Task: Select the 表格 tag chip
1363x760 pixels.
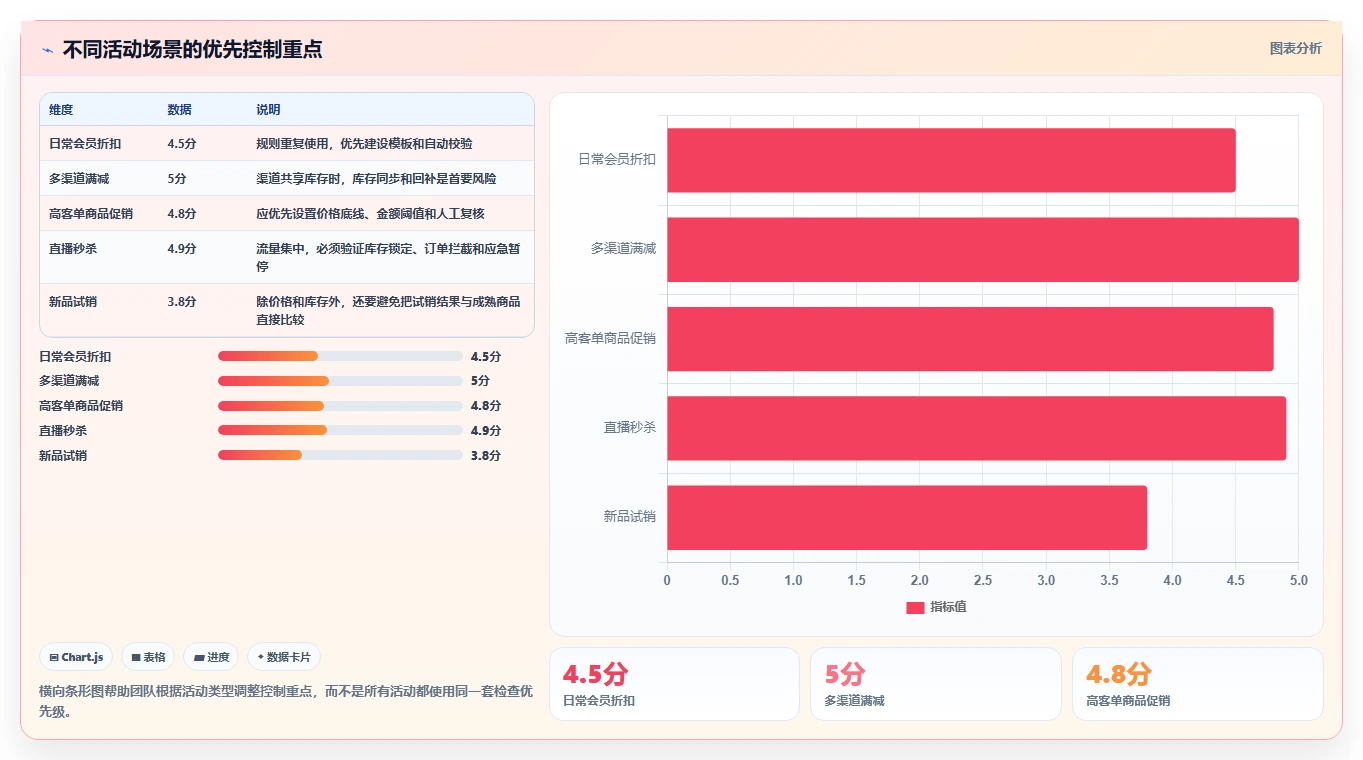Action: pos(148,657)
